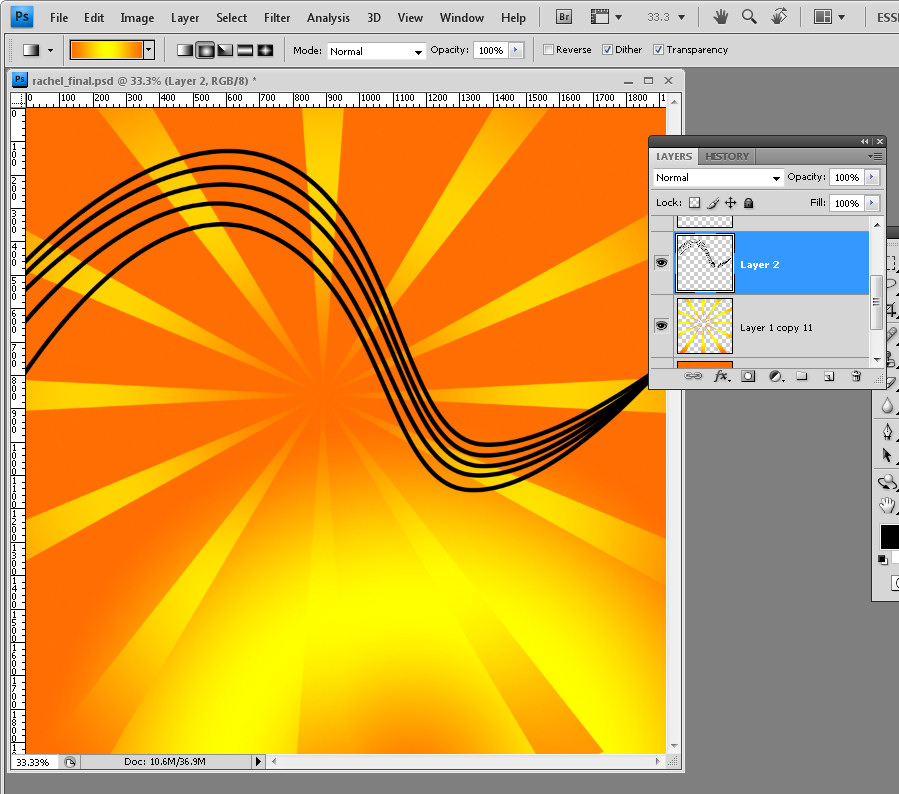The image size is (899, 794).
Task: Enable the Reverse checkbox
Action: [548, 50]
